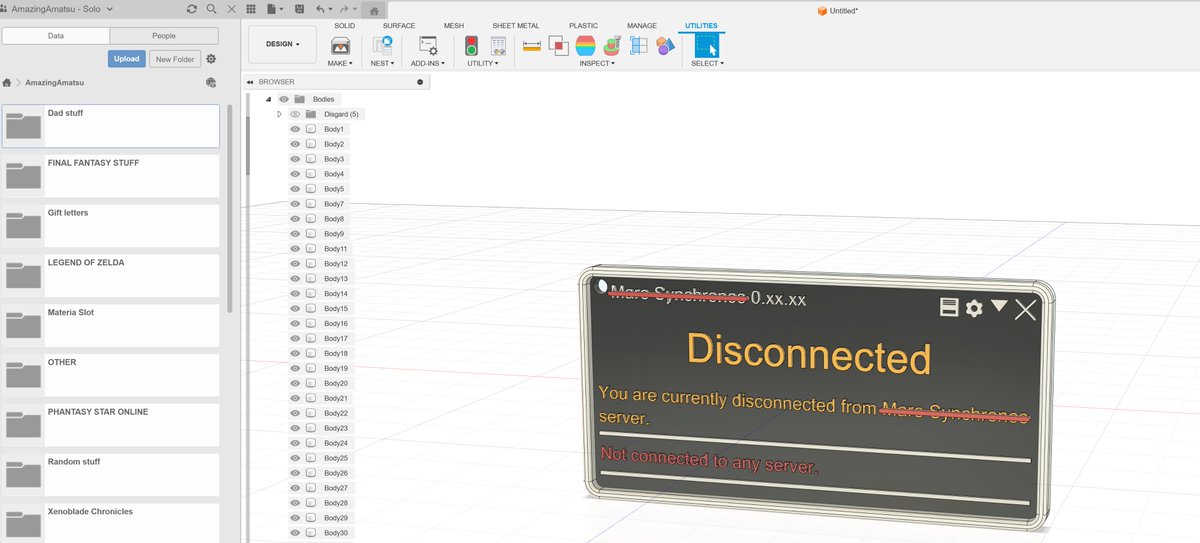Click the data panel vertical scrollbar
The height and width of the screenshot is (543, 1200).
click(231, 209)
